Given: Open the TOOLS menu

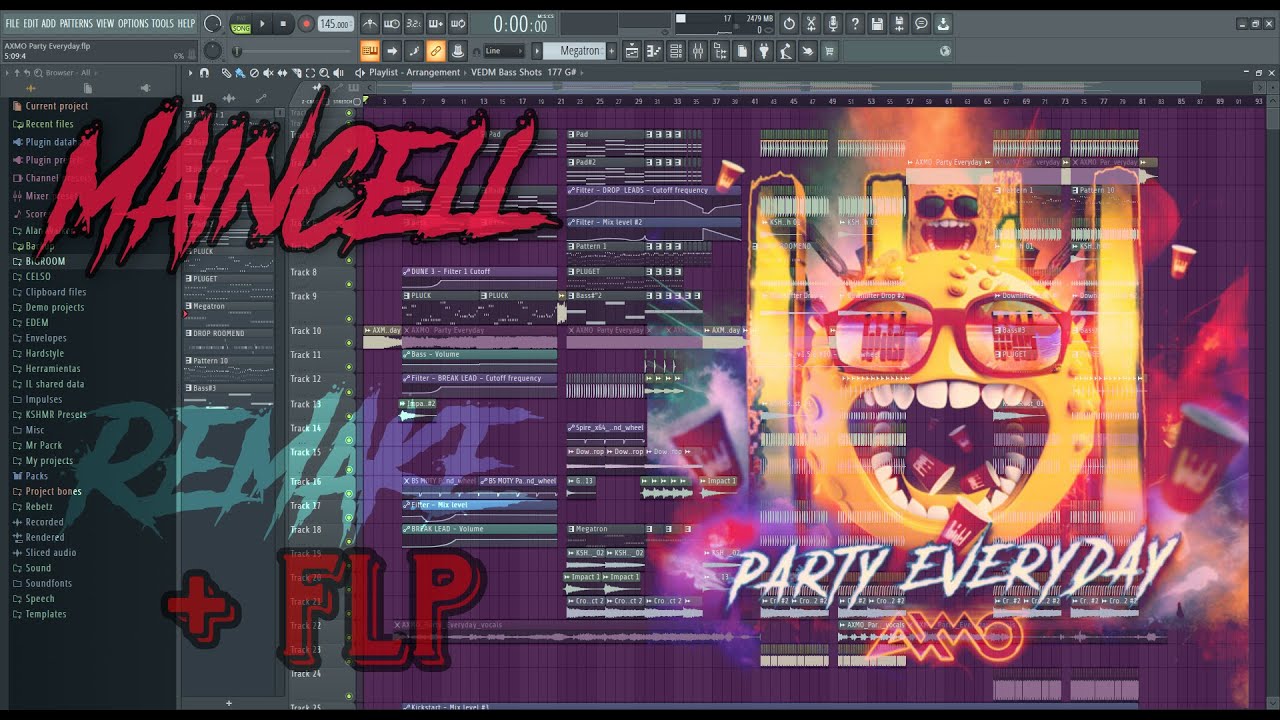Looking at the screenshot, I should click(162, 23).
